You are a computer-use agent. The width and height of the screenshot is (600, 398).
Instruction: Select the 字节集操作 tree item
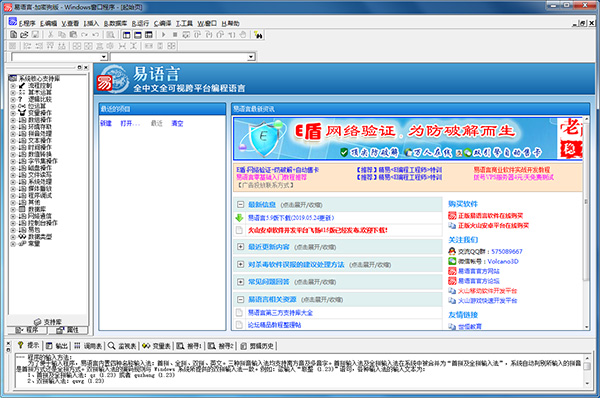click(x=43, y=161)
